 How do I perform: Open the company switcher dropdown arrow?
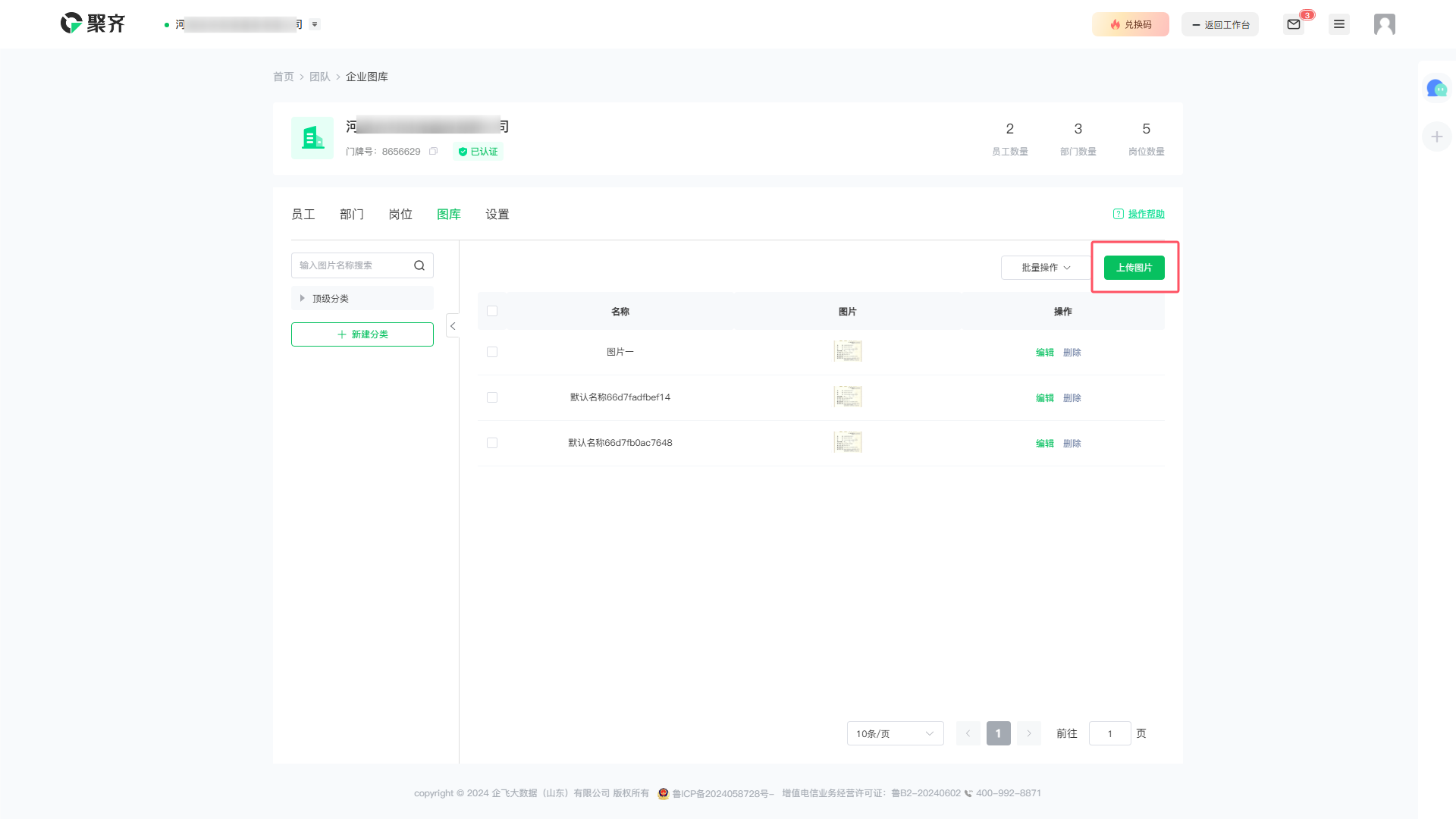(x=315, y=24)
